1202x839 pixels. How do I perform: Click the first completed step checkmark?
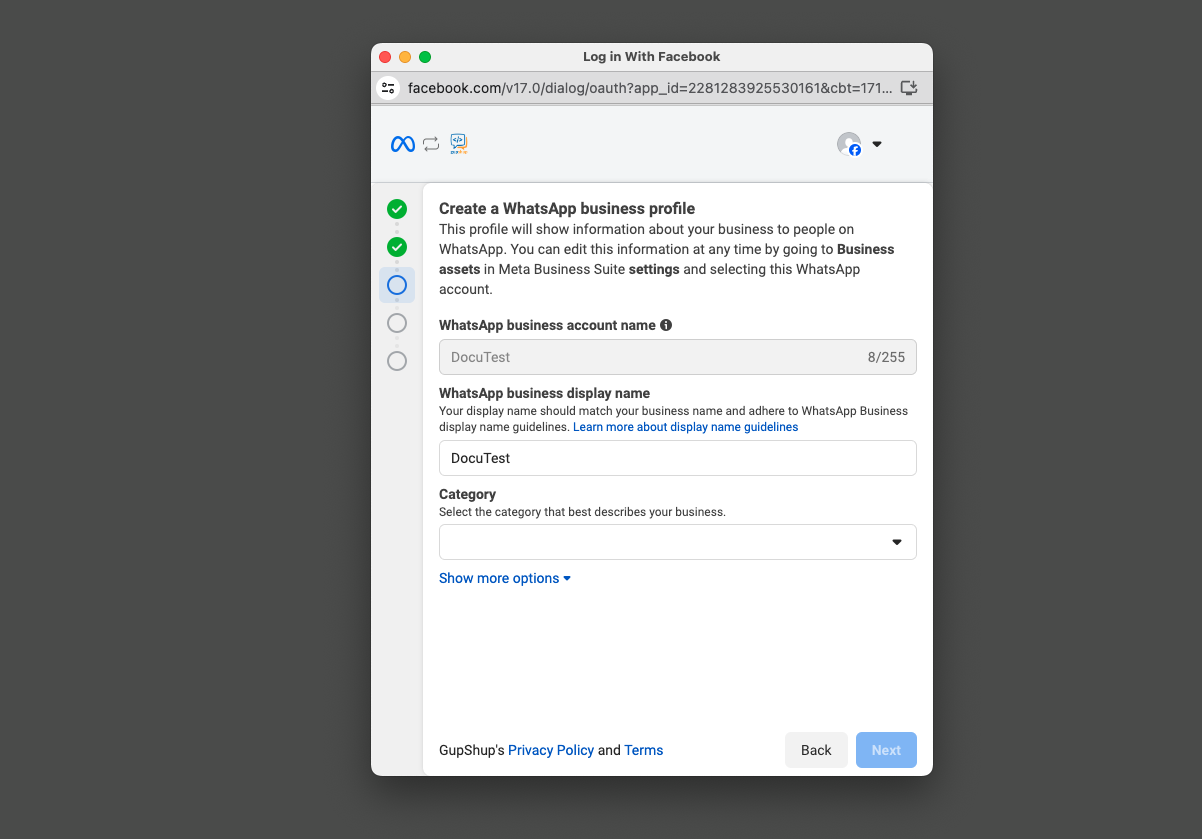397,209
